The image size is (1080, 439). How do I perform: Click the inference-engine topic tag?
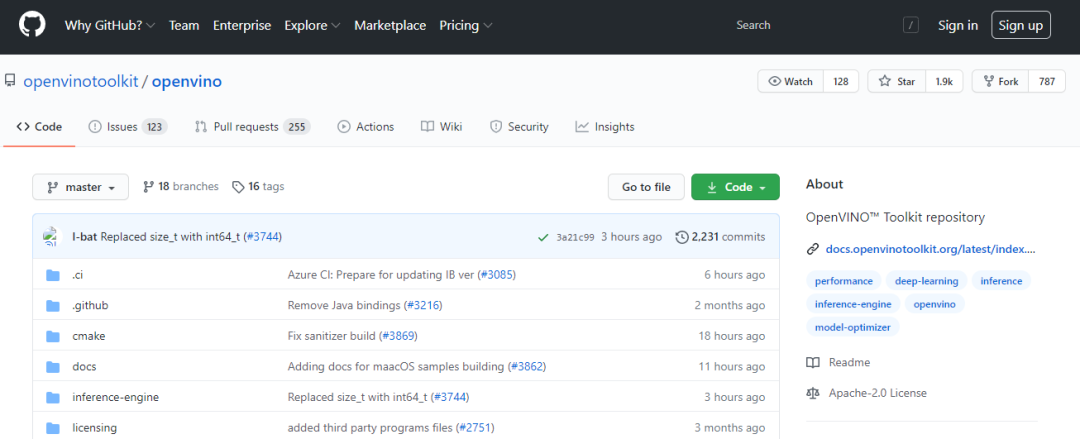click(853, 304)
